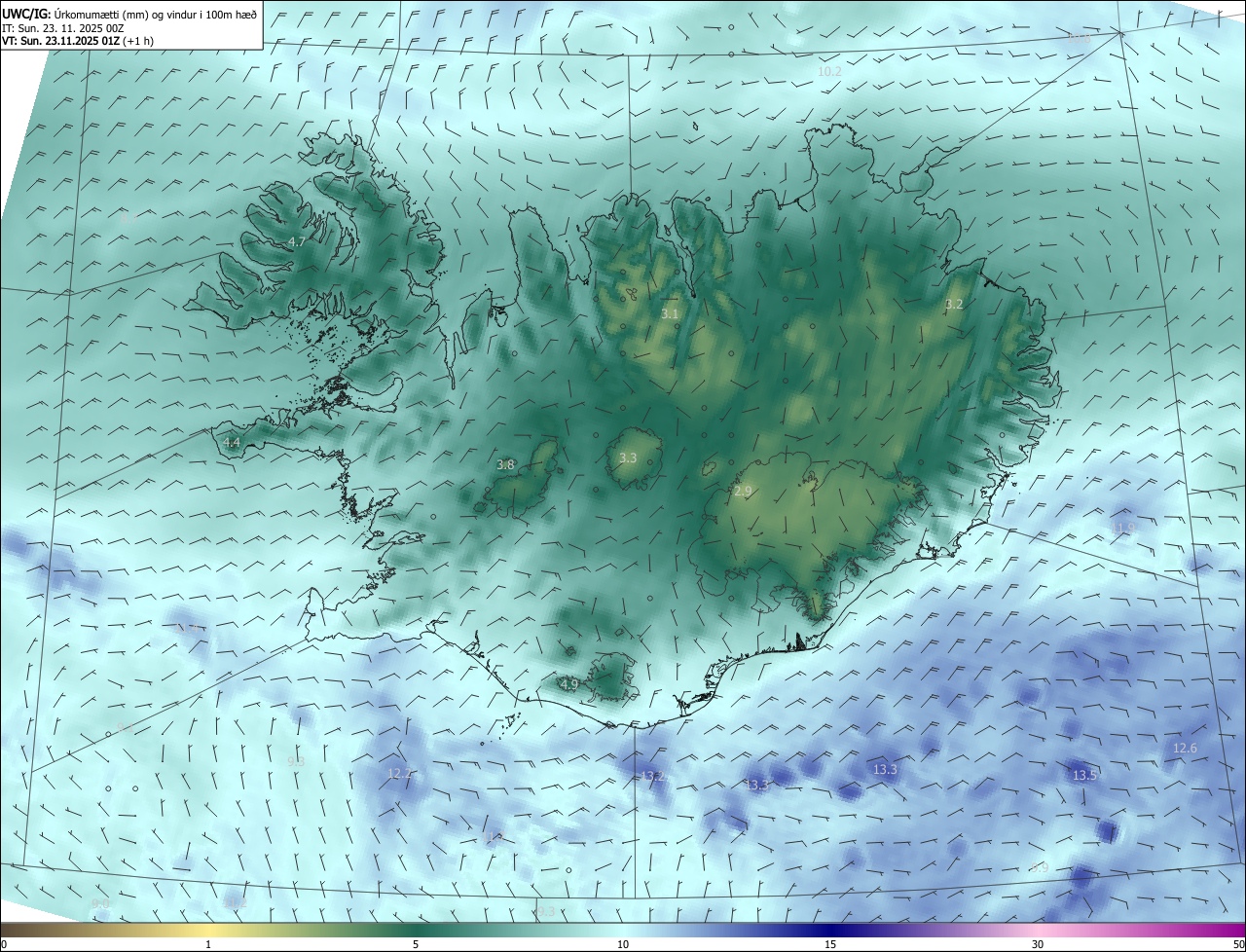
Task: Click the 12.2 value over the southwest ocean
Action: click(x=400, y=774)
